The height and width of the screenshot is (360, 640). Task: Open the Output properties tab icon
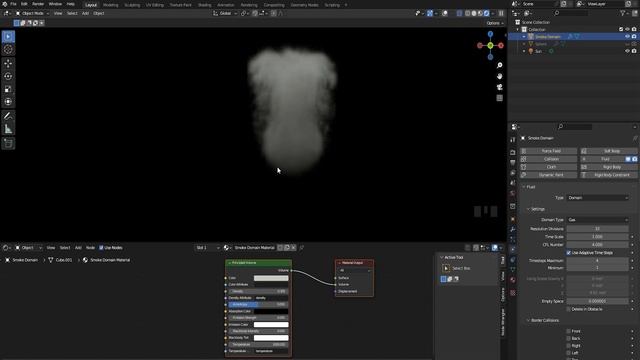pos(513,162)
